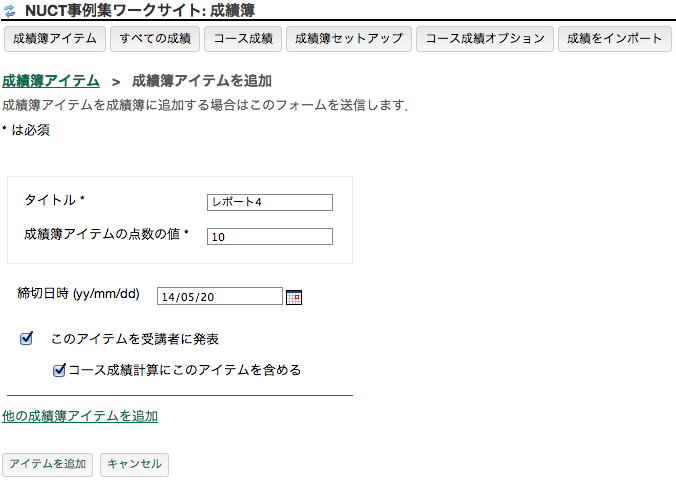This screenshot has width=676, height=482.
Task: Click the NUCT事例集ワークサイト: 成績簿 page title
Action: pyautogui.click(x=139, y=11)
